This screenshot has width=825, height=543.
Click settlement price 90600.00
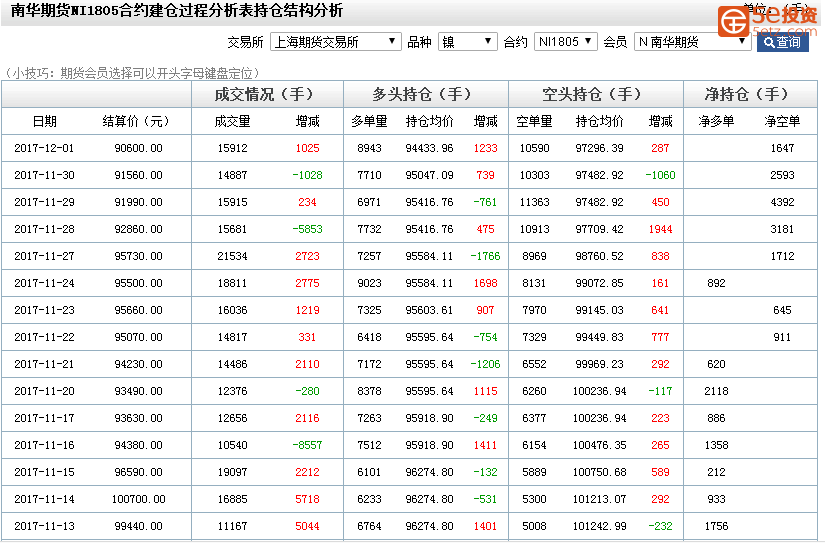click(x=138, y=148)
